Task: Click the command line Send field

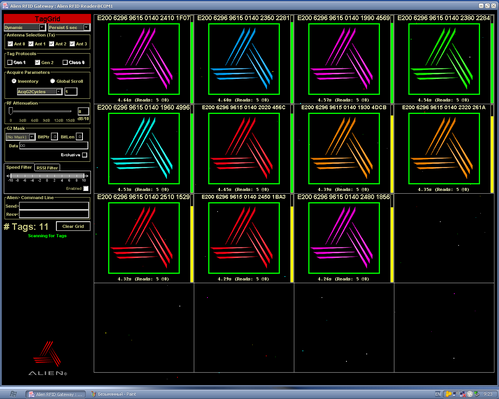Action: pos(54,206)
